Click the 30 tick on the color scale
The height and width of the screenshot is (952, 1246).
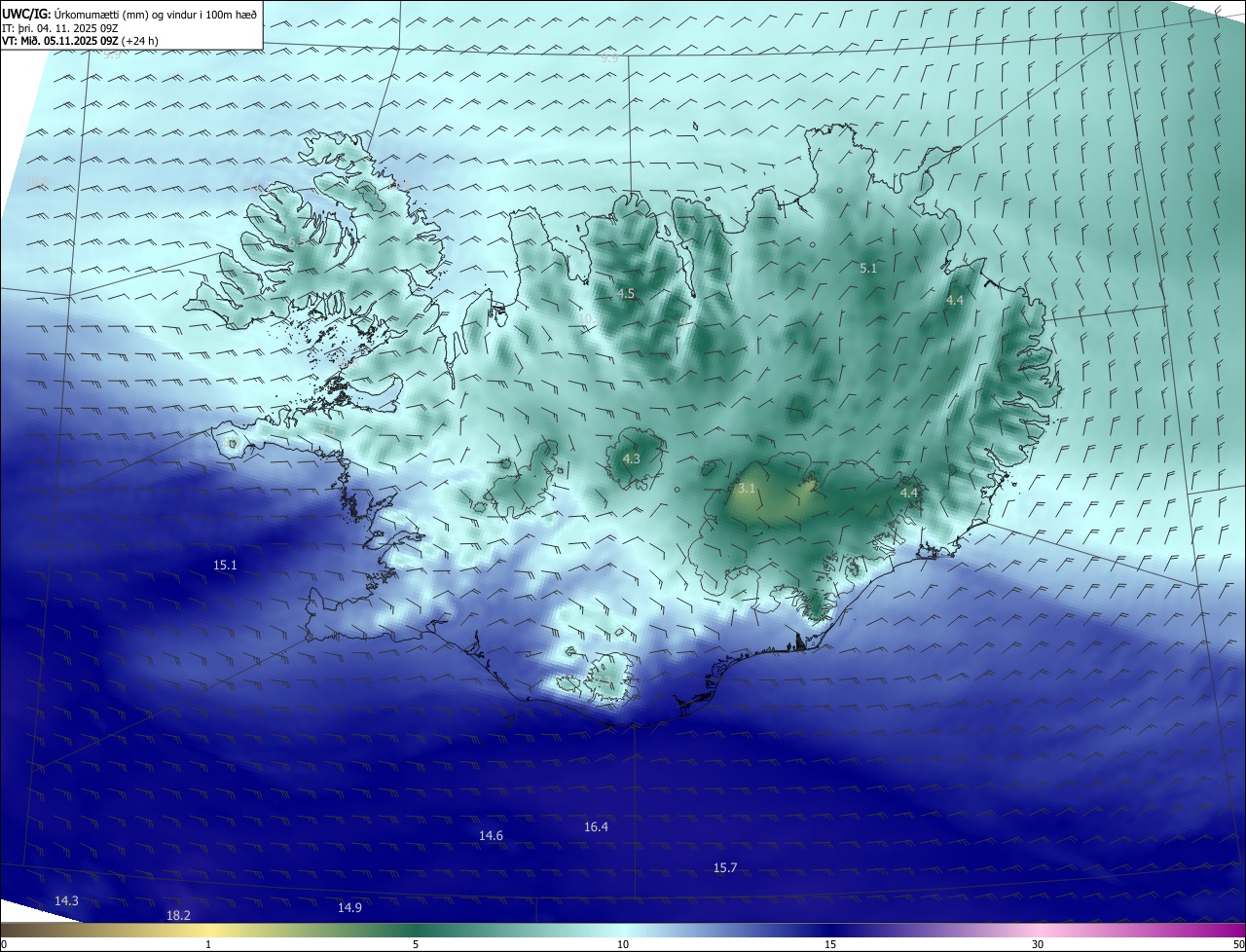(x=1038, y=944)
